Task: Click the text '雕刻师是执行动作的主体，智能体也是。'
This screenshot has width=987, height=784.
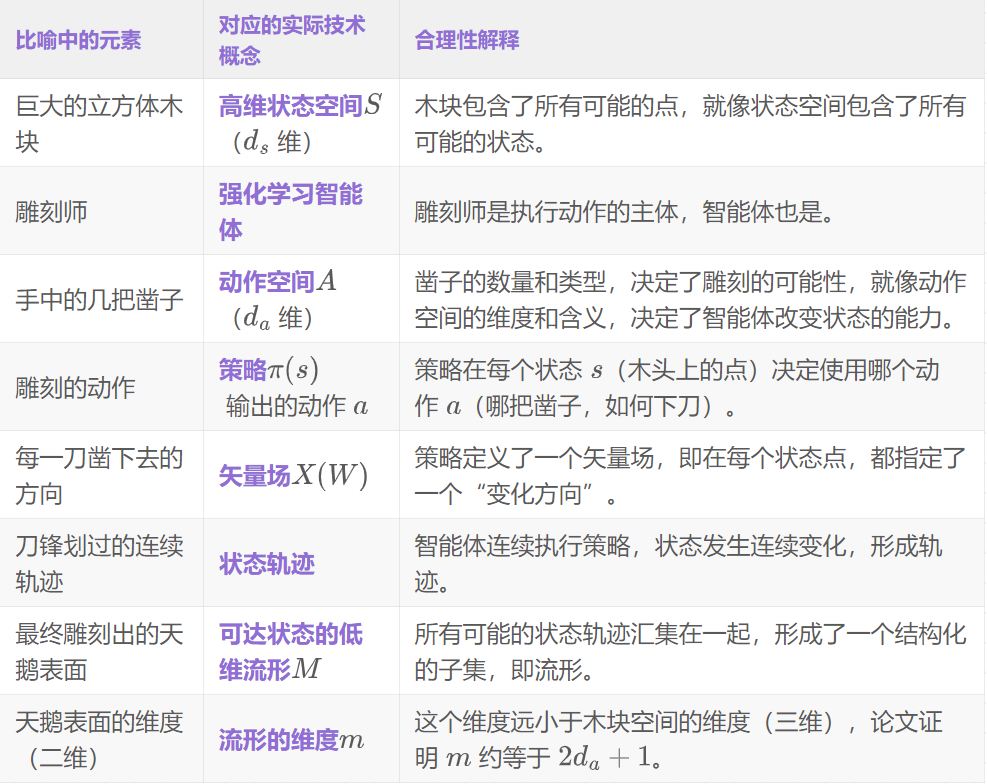Action: pyautogui.click(x=624, y=212)
